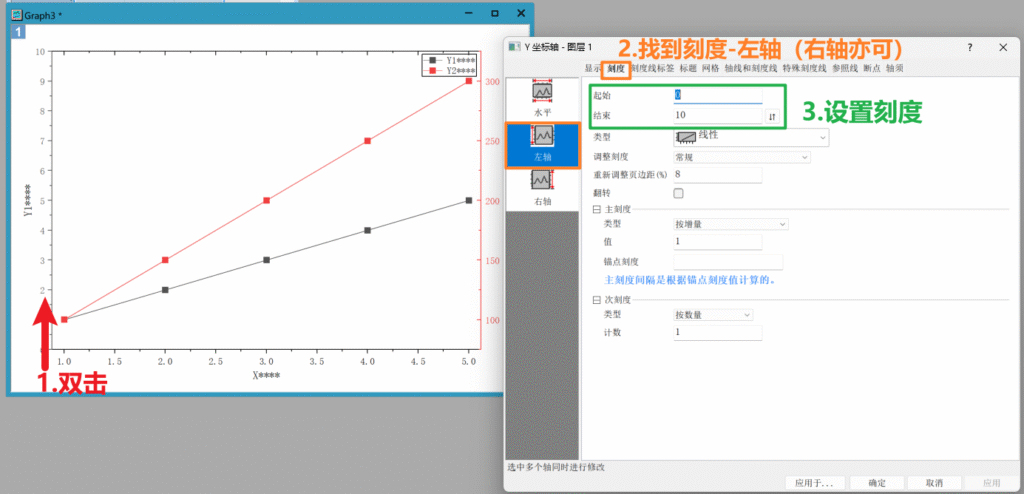The width and height of the screenshot is (1024, 494).
Task: Click the 确定 button
Action: pos(877,483)
